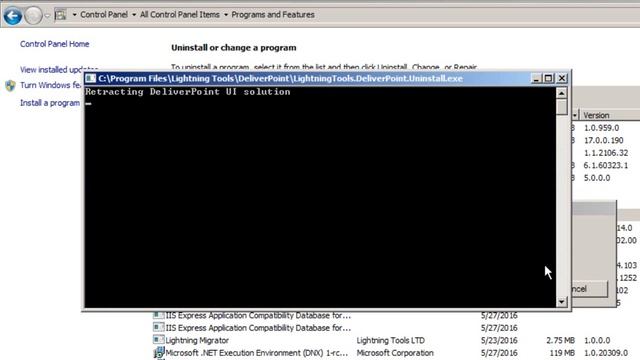The width and height of the screenshot is (640, 360).
Task: Click version 1.0.20309.0 cell
Action: 606,353
